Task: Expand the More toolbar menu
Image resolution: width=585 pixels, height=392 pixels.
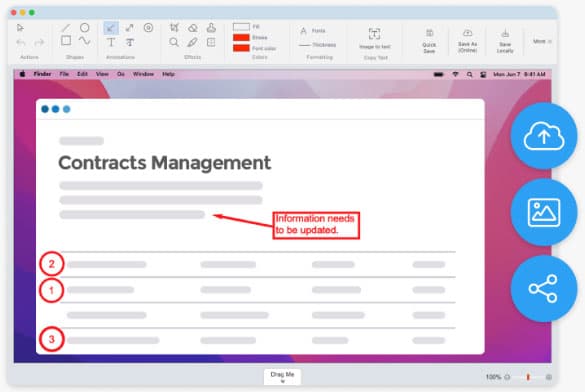Action: pyautogui.click(x=542, y=41)
